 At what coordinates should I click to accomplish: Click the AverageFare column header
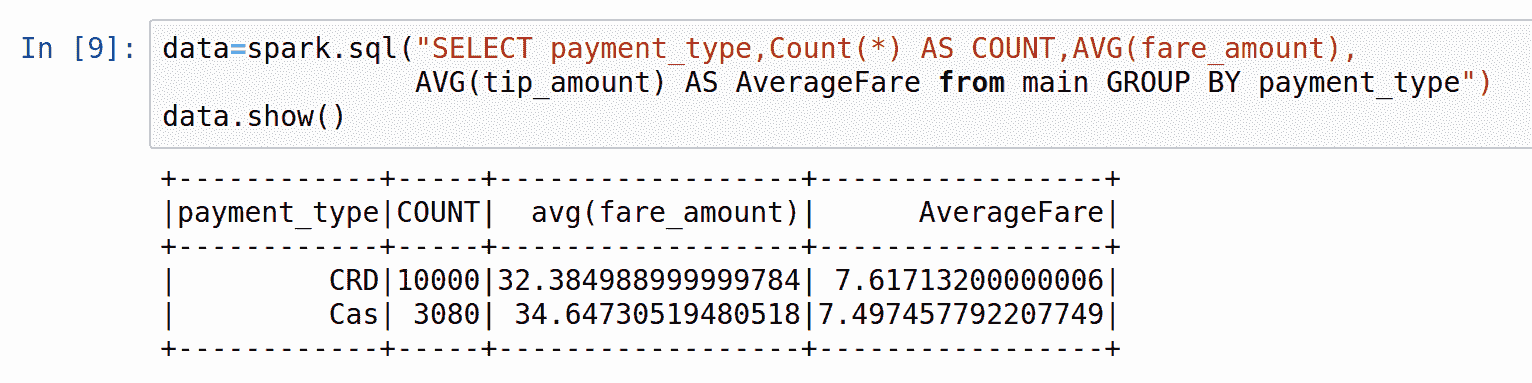(1011, 213)
